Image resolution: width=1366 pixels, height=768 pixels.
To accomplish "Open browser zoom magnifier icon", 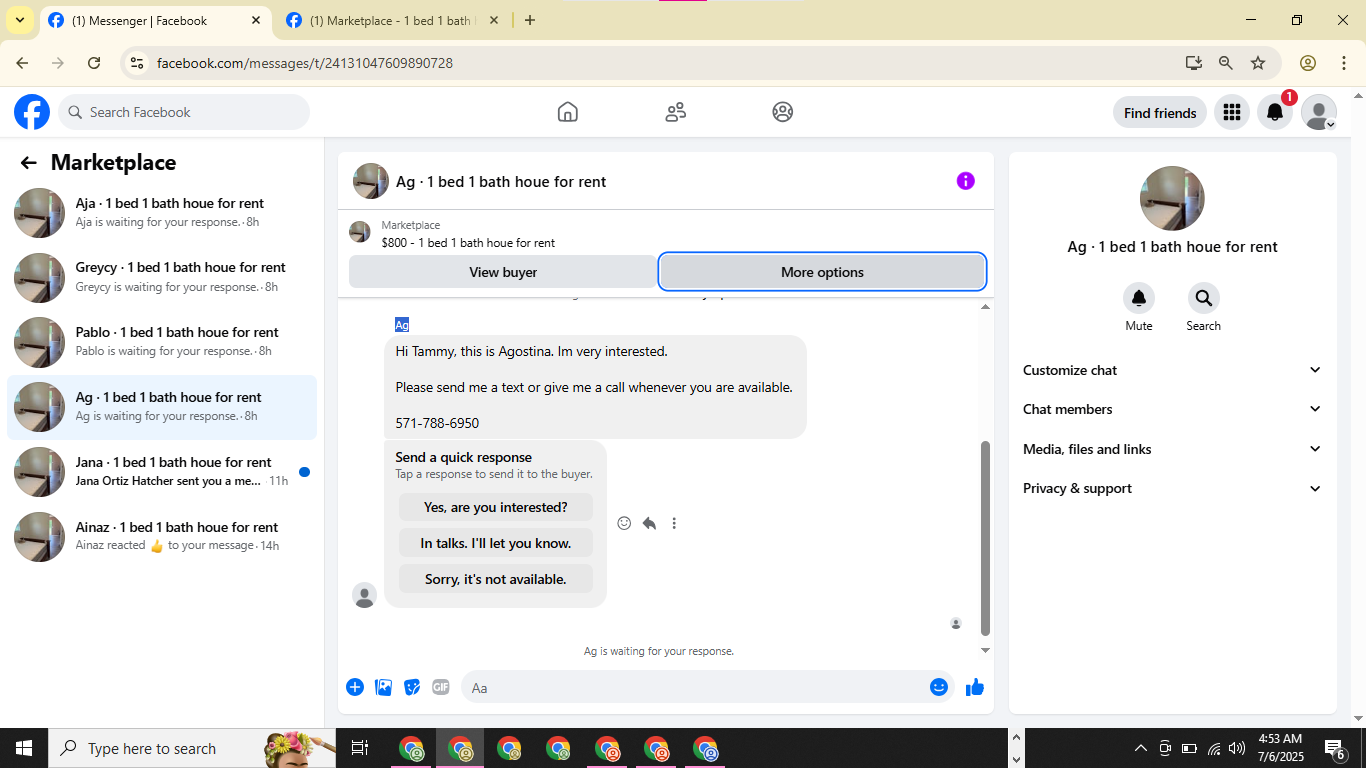I will tap(1226, 63).
